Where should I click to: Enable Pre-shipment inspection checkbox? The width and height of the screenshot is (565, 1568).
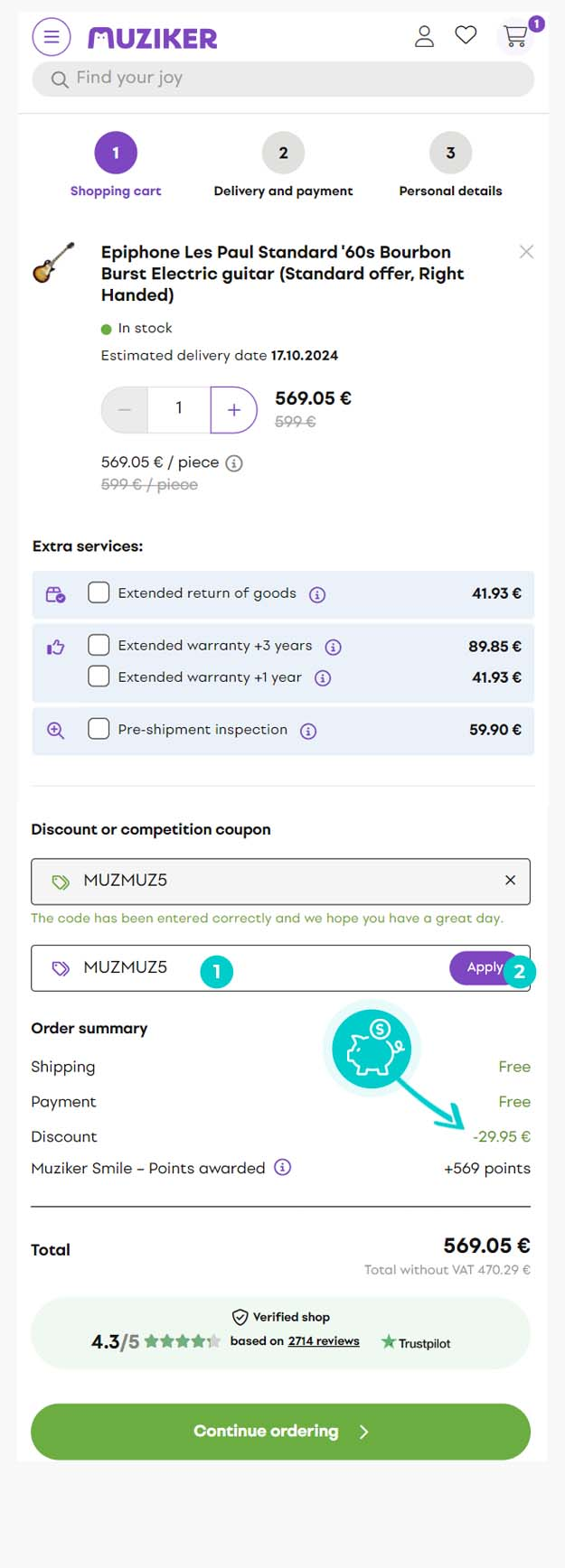click(99, 729)
